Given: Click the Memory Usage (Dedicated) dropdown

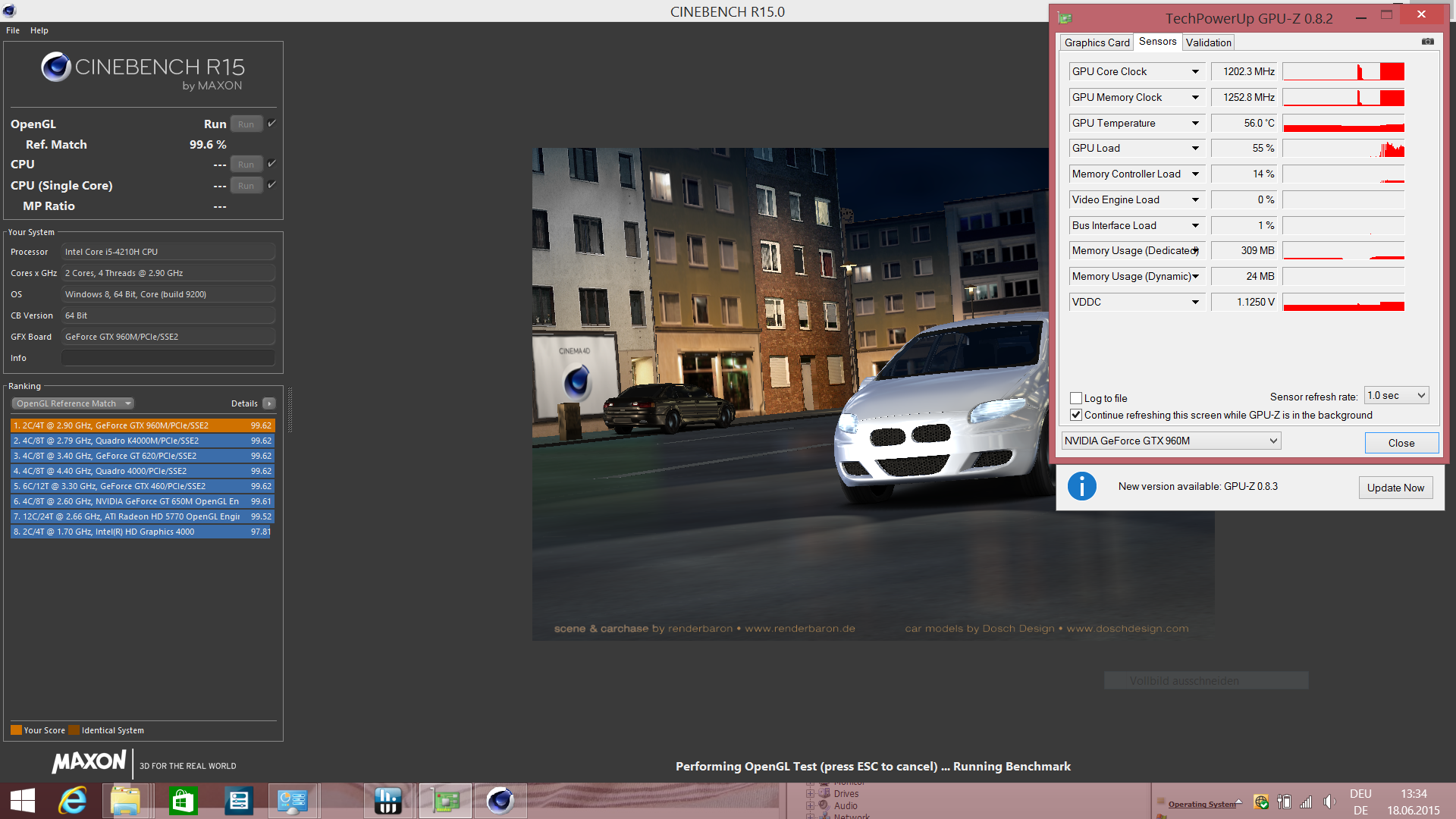Looking at the screenshot, I should (1195, 251).
